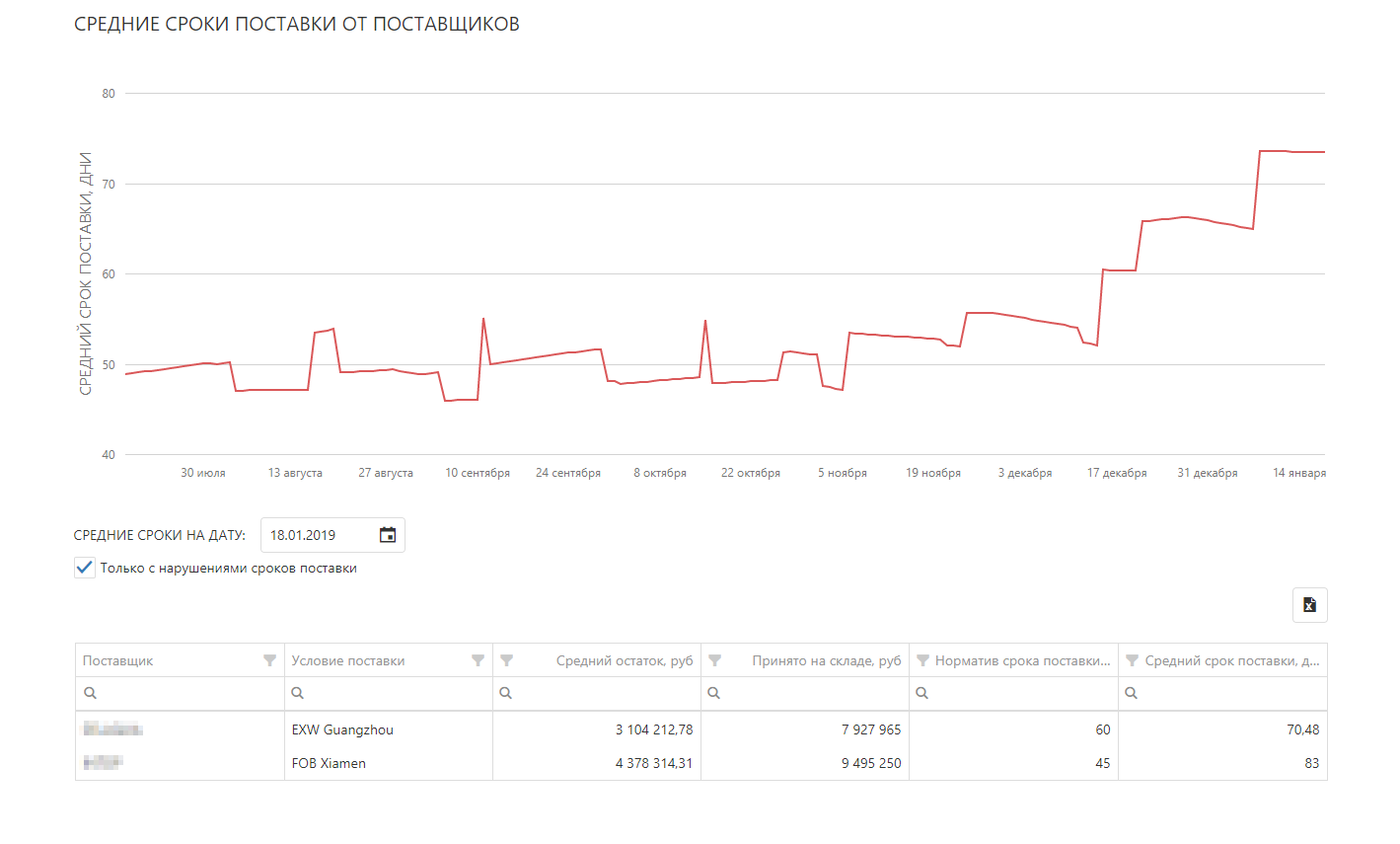Viewport: 1400px width, 844px height.
Task: Search in the Условие поставки column field
Action: (394, 693)
